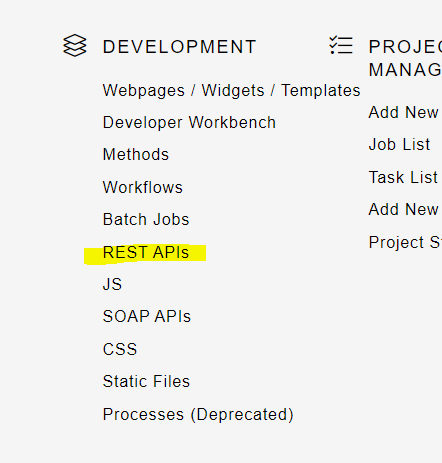Viewport: 442px width, 463px height.
Task: Open SOAP APIs
Action: tap(147, 316)
